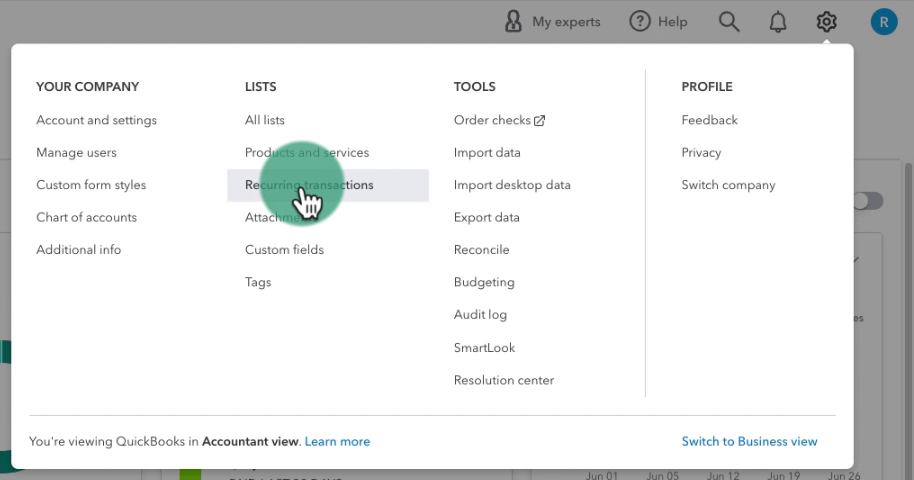This screenshot has height=480, width=914.
Task: Select Export data
Action: [486, 218]
